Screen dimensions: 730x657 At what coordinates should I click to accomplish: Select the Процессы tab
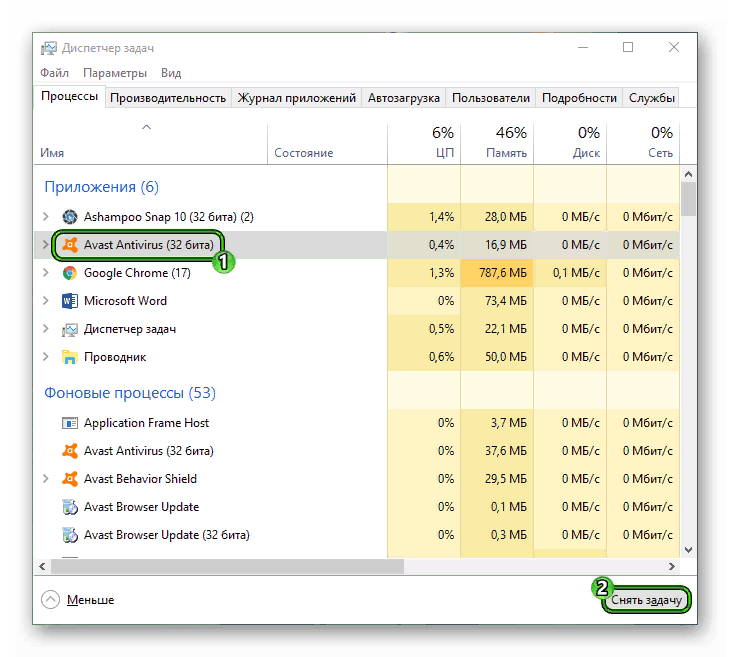point(69,96)
